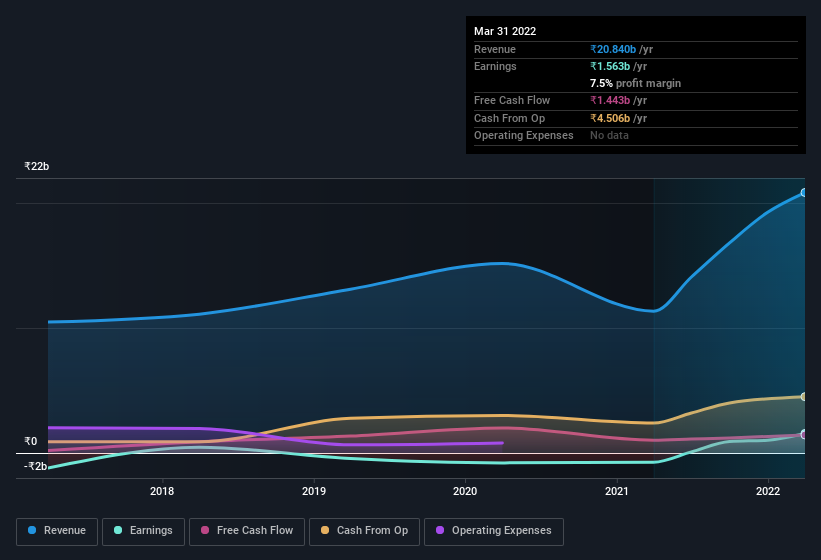
Task: Click the Free Cash Flow label in tooltip
Action: 512,100
